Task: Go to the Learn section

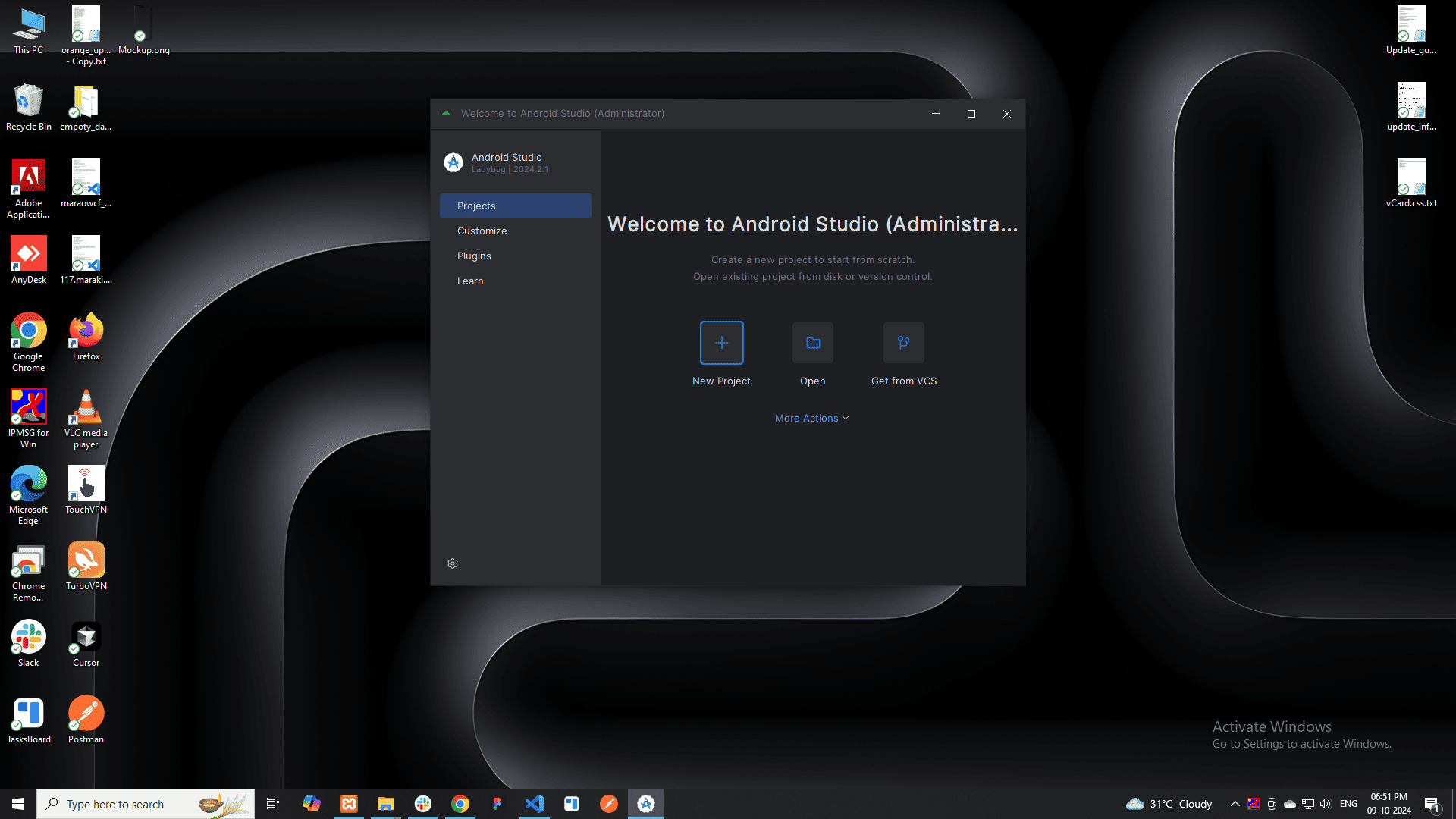Action: [470, 281]
